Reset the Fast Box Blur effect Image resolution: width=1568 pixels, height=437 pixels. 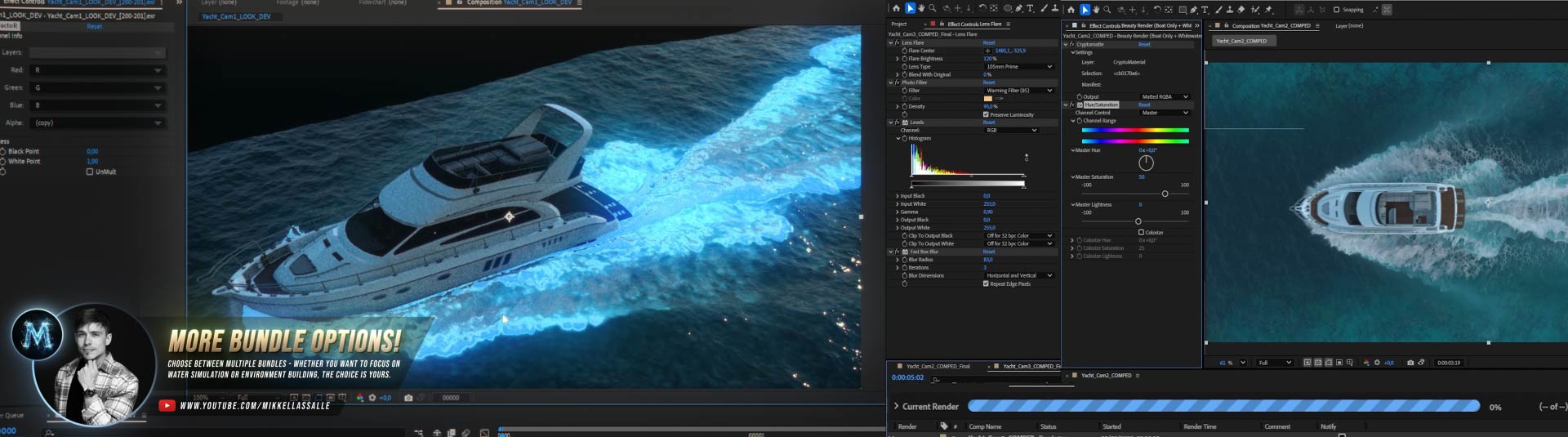tap(989, 252)
